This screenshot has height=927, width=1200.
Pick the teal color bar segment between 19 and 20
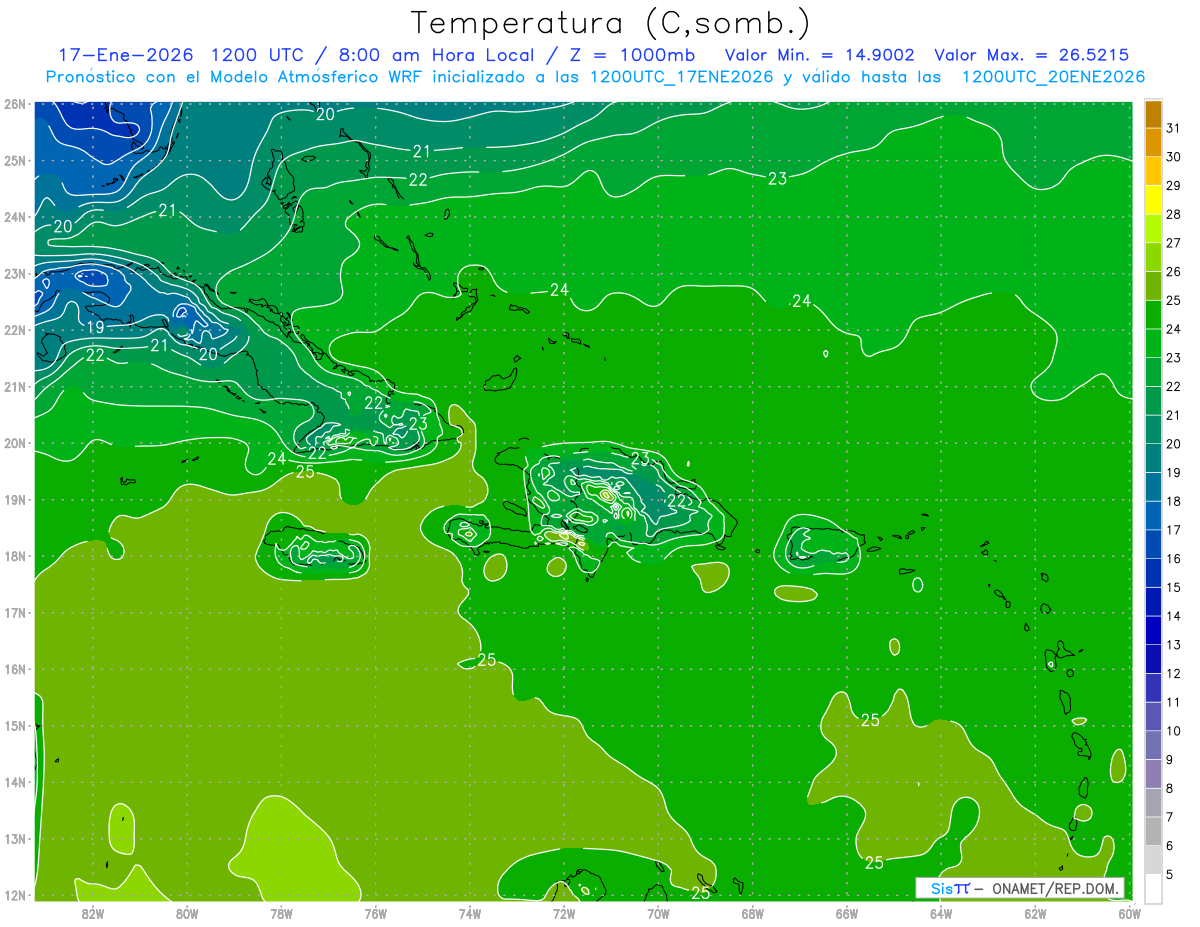1153,458
